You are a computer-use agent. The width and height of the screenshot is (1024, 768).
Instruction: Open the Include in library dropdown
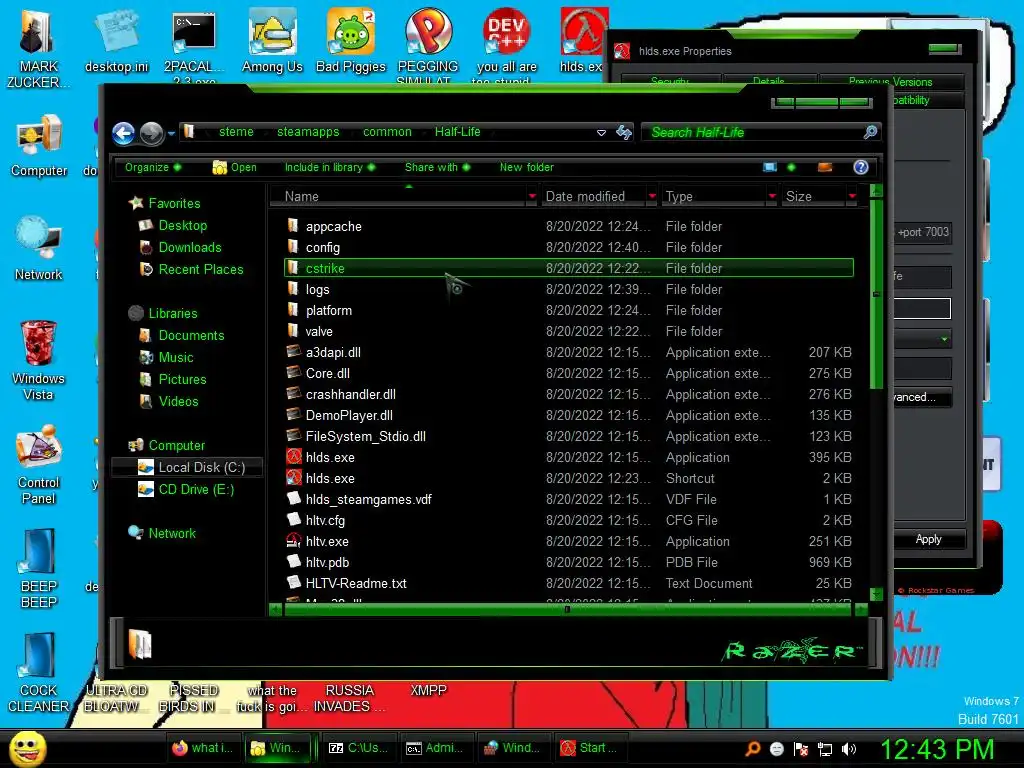(x=330, y=167)
